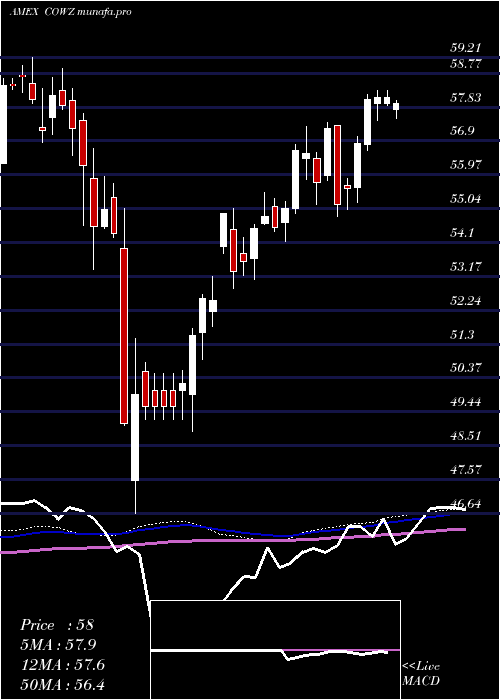This screenshot has height=700, width=500.
Task: Click the 50.37 price axis label
Action: (x=465, y=368)
